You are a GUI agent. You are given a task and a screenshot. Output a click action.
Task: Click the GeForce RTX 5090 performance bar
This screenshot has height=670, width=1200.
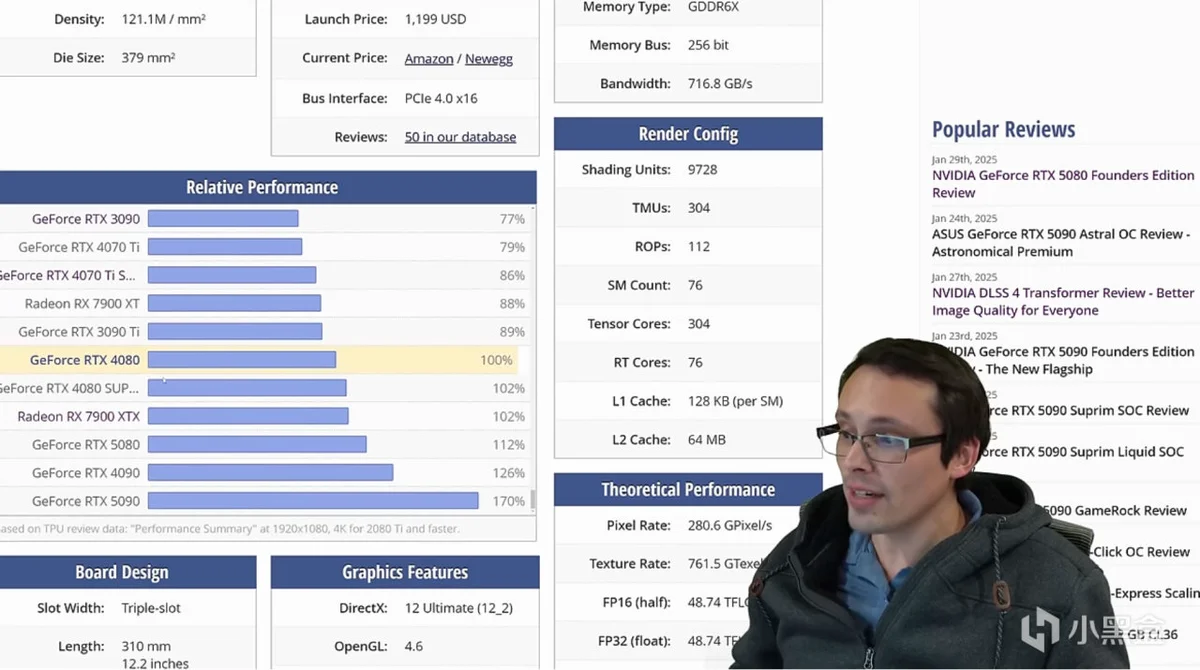313,501
